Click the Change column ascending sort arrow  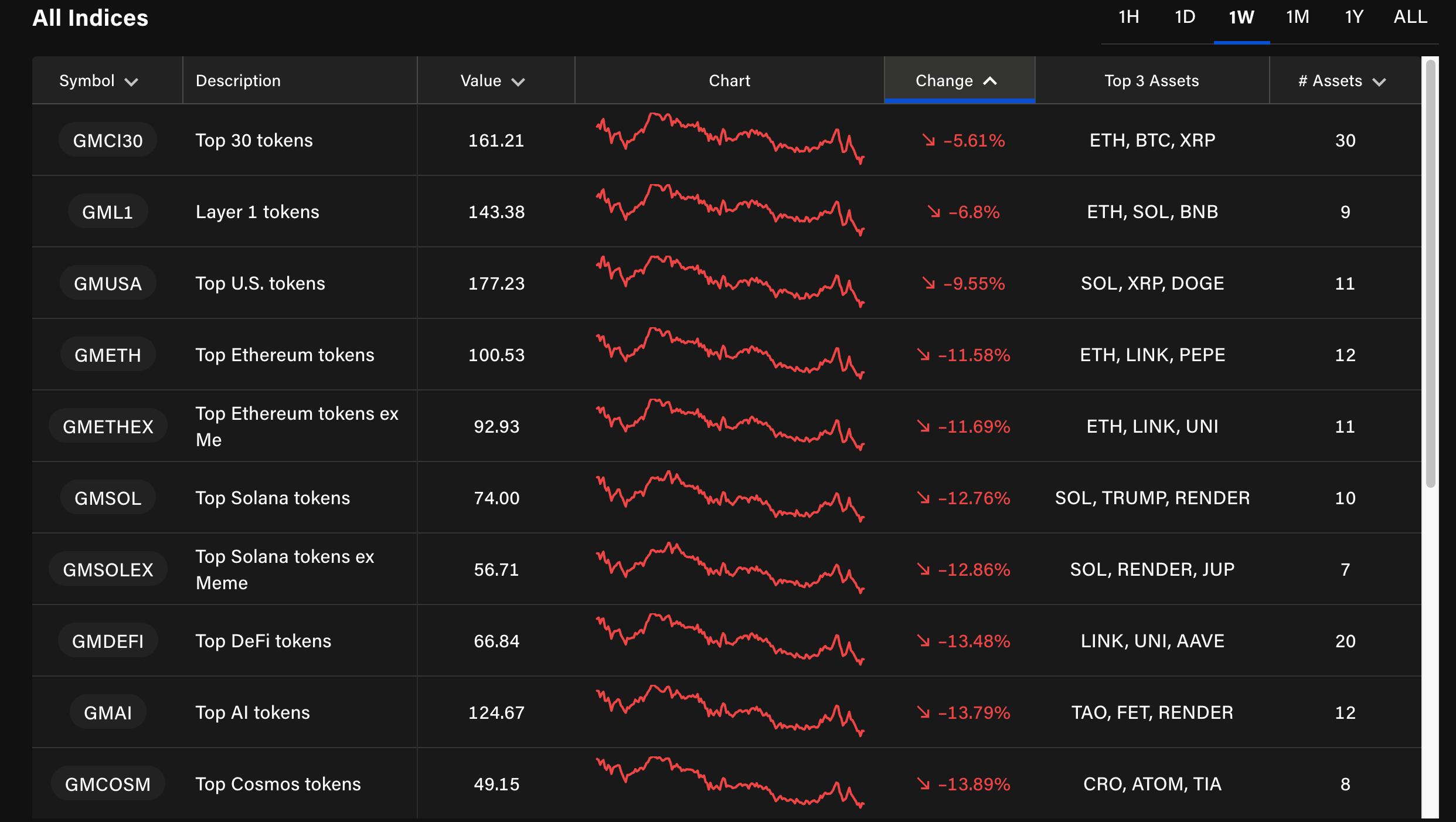point(990,81)
